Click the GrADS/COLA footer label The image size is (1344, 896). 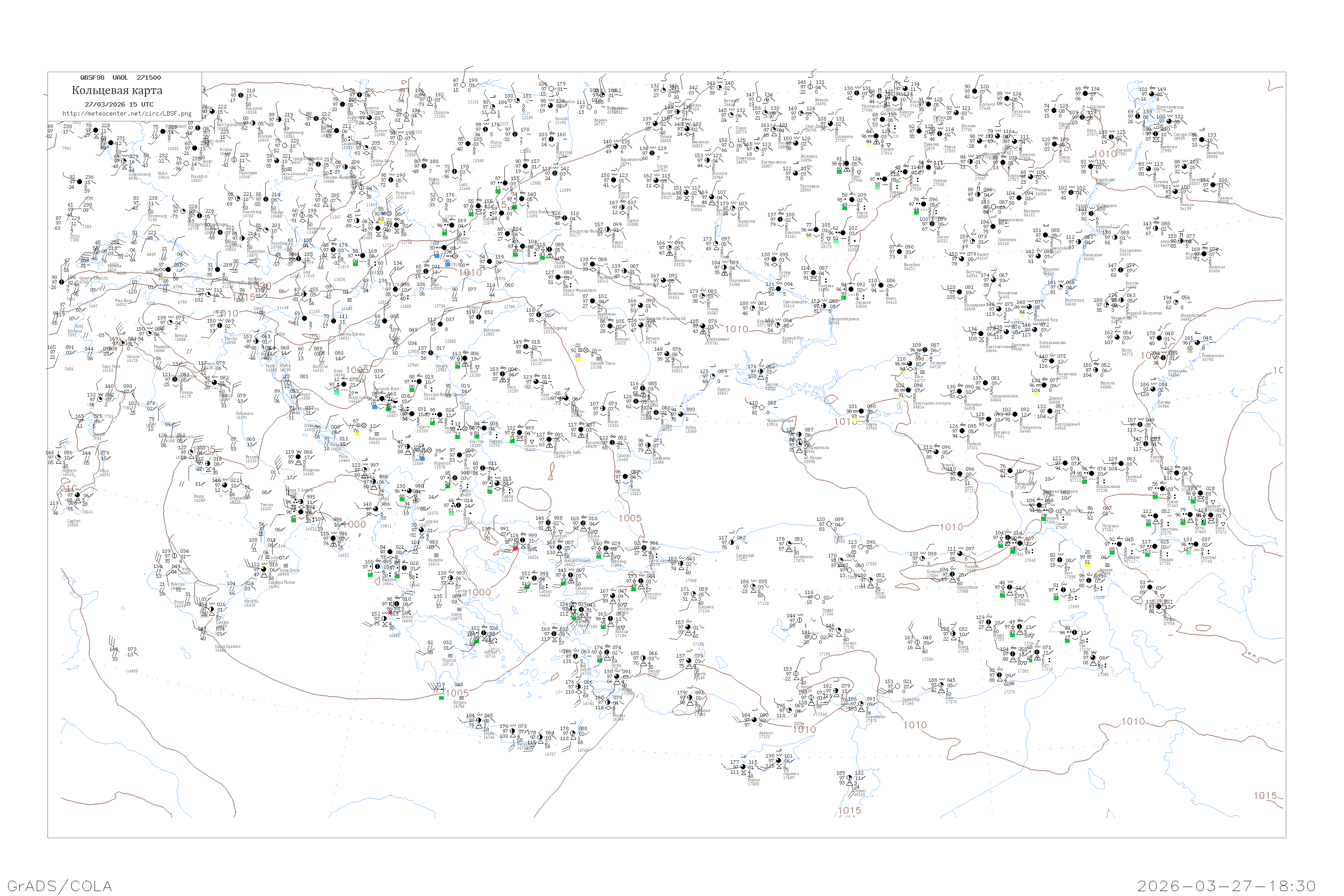coord(60,886)
